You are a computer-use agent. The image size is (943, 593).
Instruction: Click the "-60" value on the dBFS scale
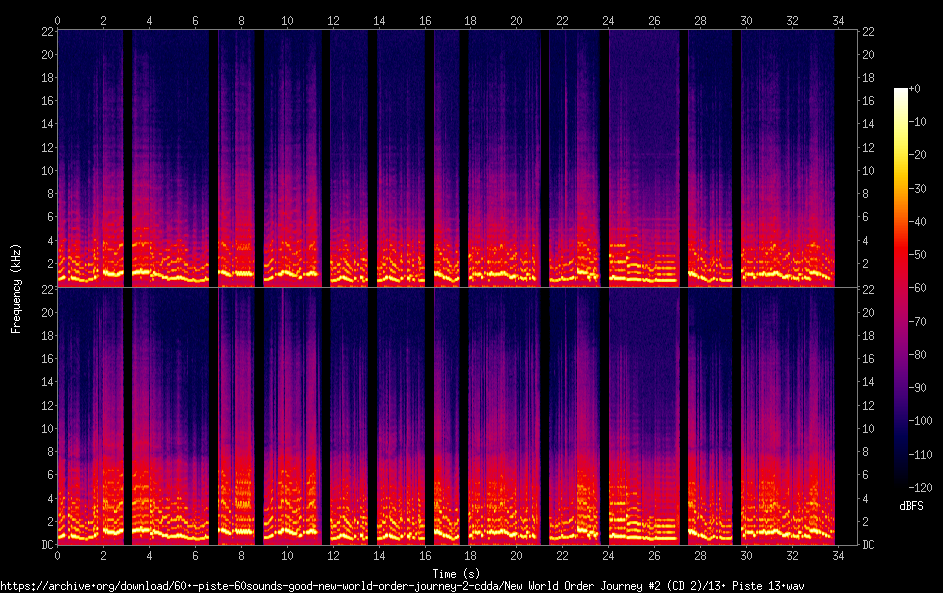[x=917, y=288]
